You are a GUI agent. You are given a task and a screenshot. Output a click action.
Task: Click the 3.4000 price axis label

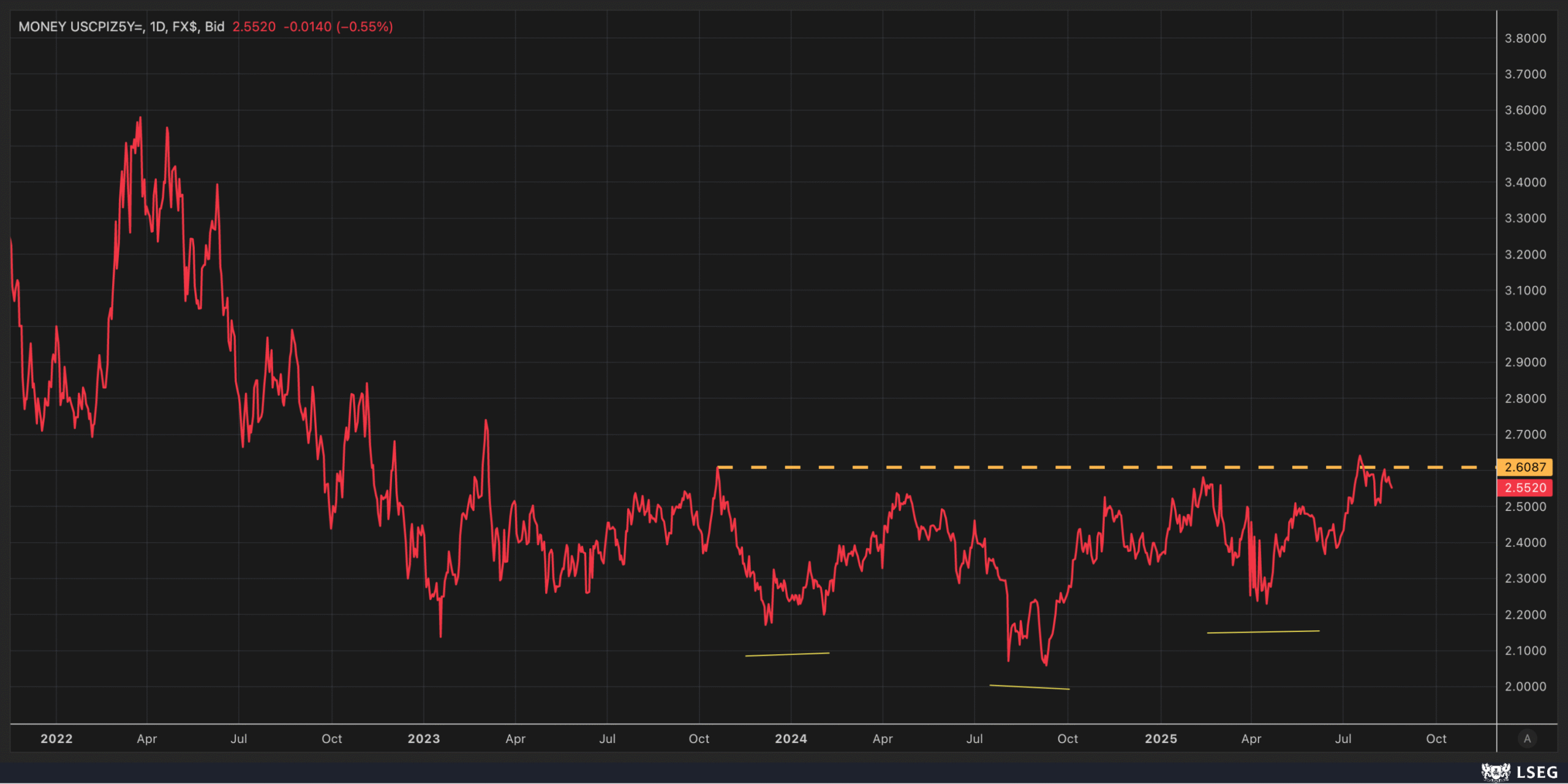1525,183
